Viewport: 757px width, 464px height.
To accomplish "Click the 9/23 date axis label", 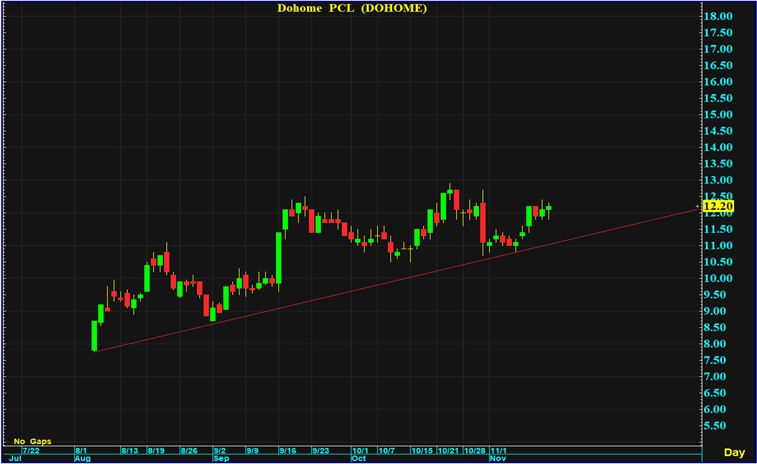I will [x=321, y=450].
